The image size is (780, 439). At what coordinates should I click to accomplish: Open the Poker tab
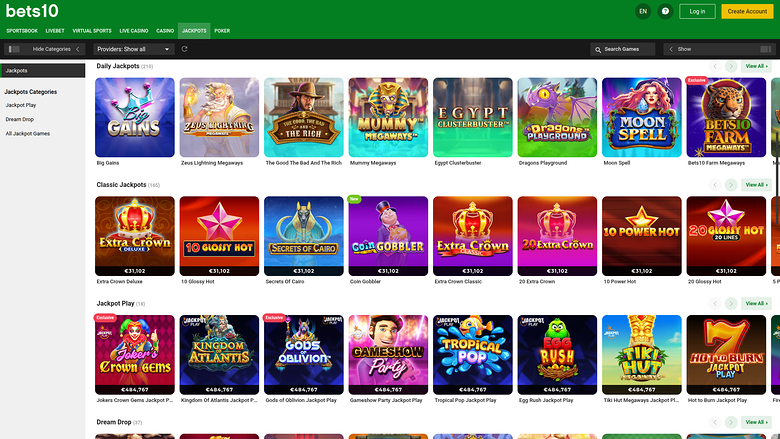(222, 31)
